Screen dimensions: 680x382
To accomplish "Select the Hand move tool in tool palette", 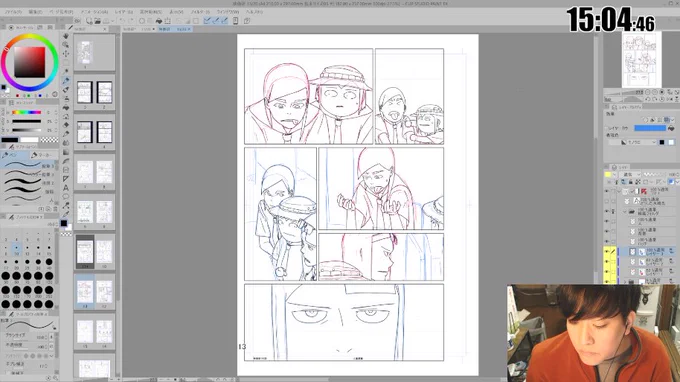I will click(x=66, y=36).
